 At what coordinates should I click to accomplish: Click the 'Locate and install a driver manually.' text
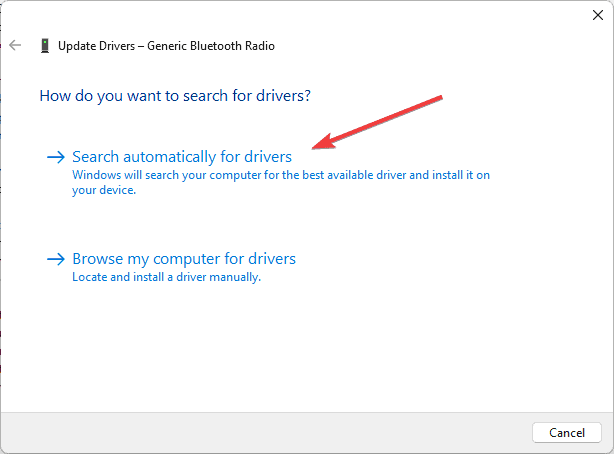coord(166,277)
